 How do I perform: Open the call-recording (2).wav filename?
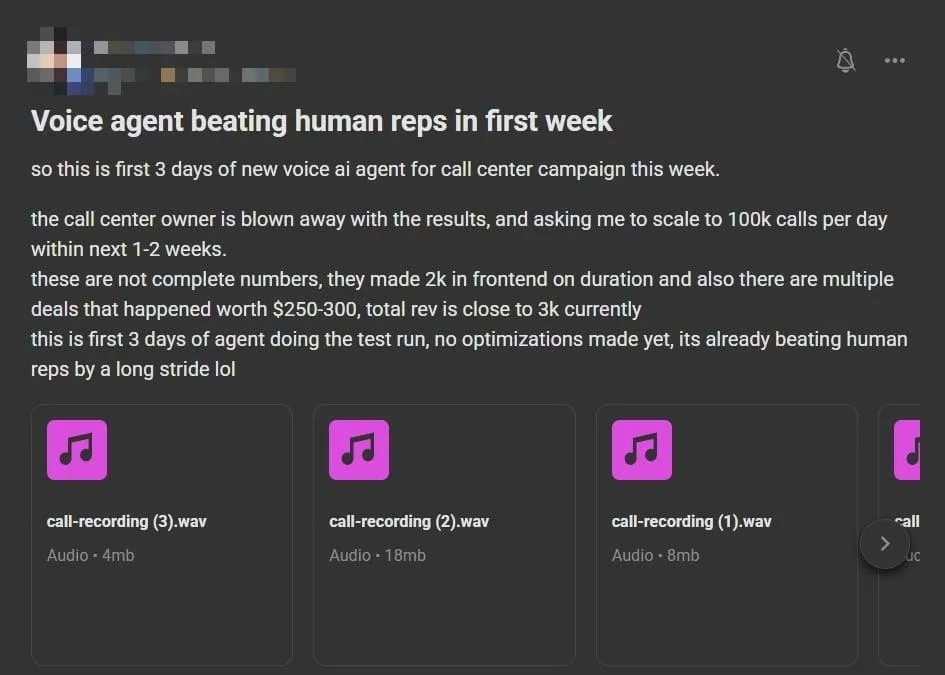click(408, 521)
